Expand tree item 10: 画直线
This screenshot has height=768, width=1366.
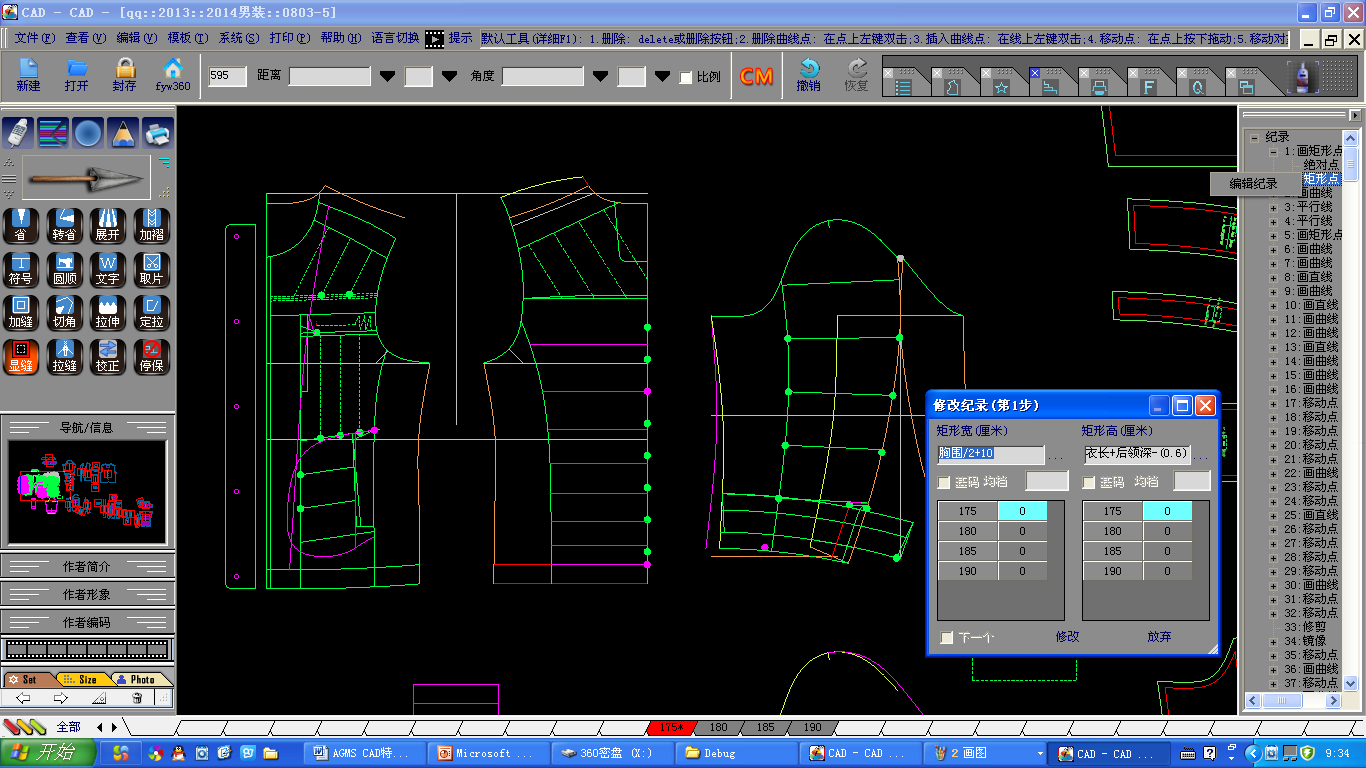1273,305
